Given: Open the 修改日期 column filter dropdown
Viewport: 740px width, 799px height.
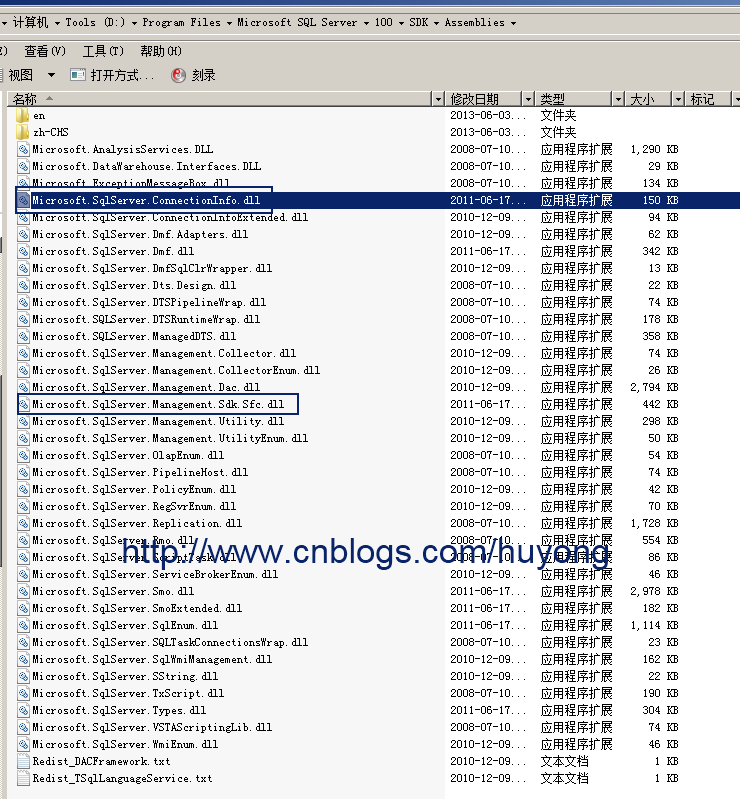Looking at the screenshot, I should [x=528, y=99].
